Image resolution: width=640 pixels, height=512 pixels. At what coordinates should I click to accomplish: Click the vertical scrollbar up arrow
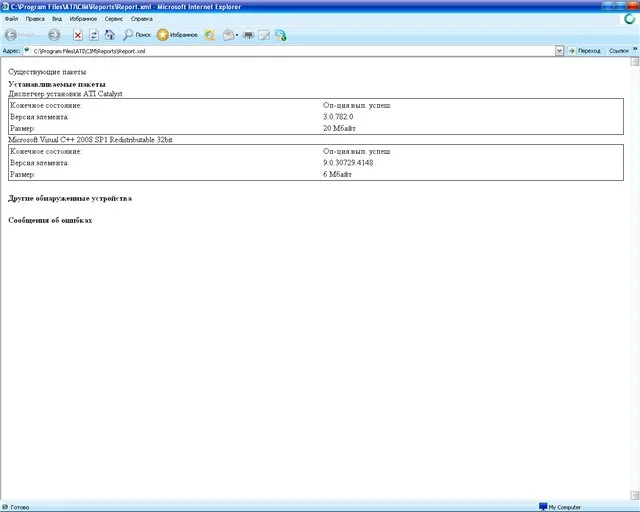point(635,62)
